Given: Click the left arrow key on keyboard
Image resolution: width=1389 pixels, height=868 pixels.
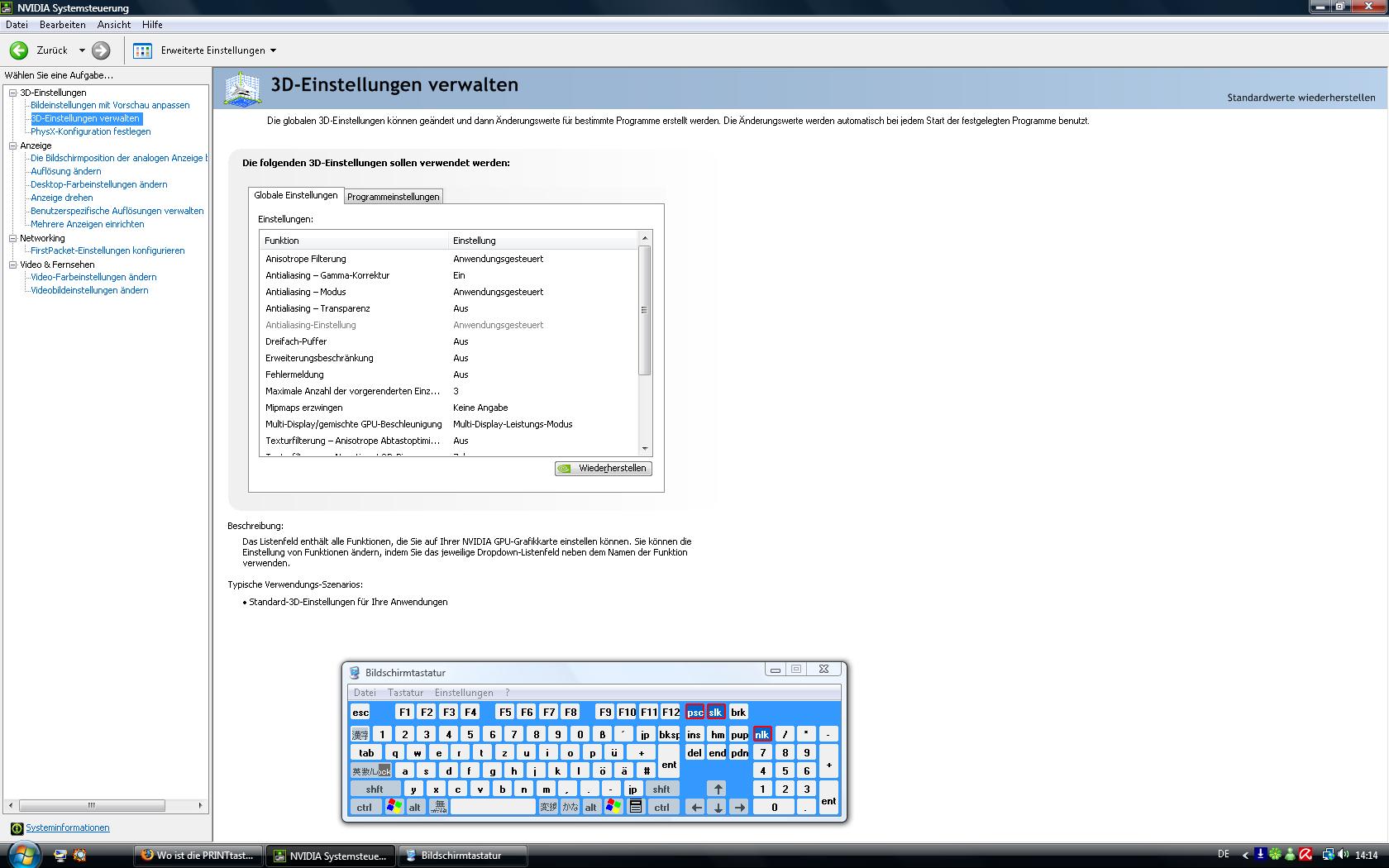Looking at the screenshot, I should tap(696, 807).
